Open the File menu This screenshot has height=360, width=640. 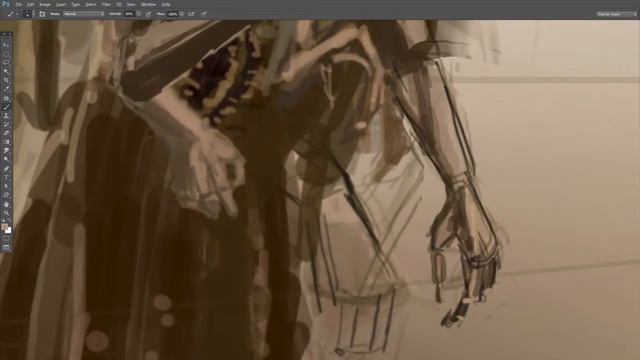[18, 4]
